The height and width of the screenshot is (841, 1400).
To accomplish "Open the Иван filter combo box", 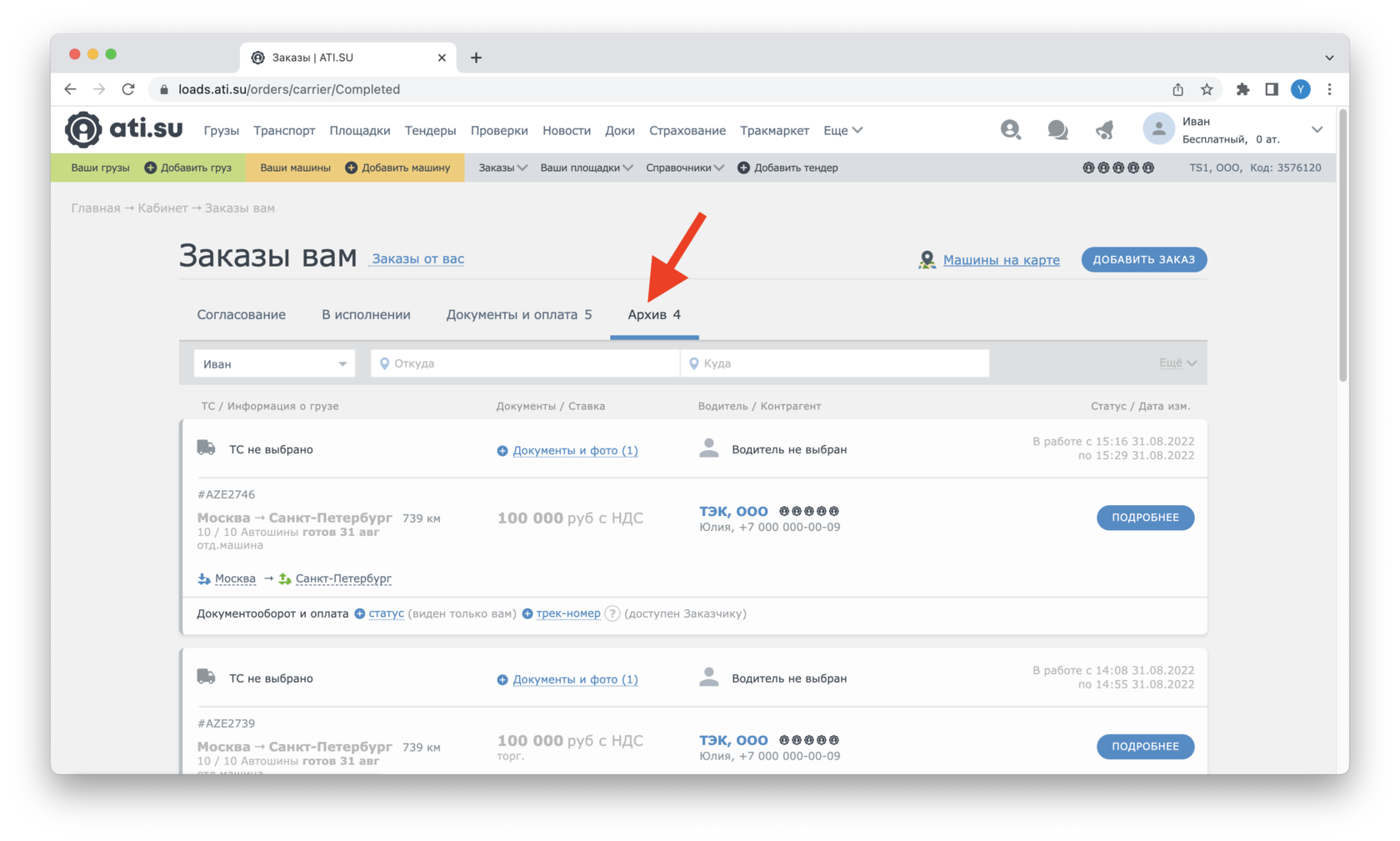I will pyautogui.click(x=274, y=363).
